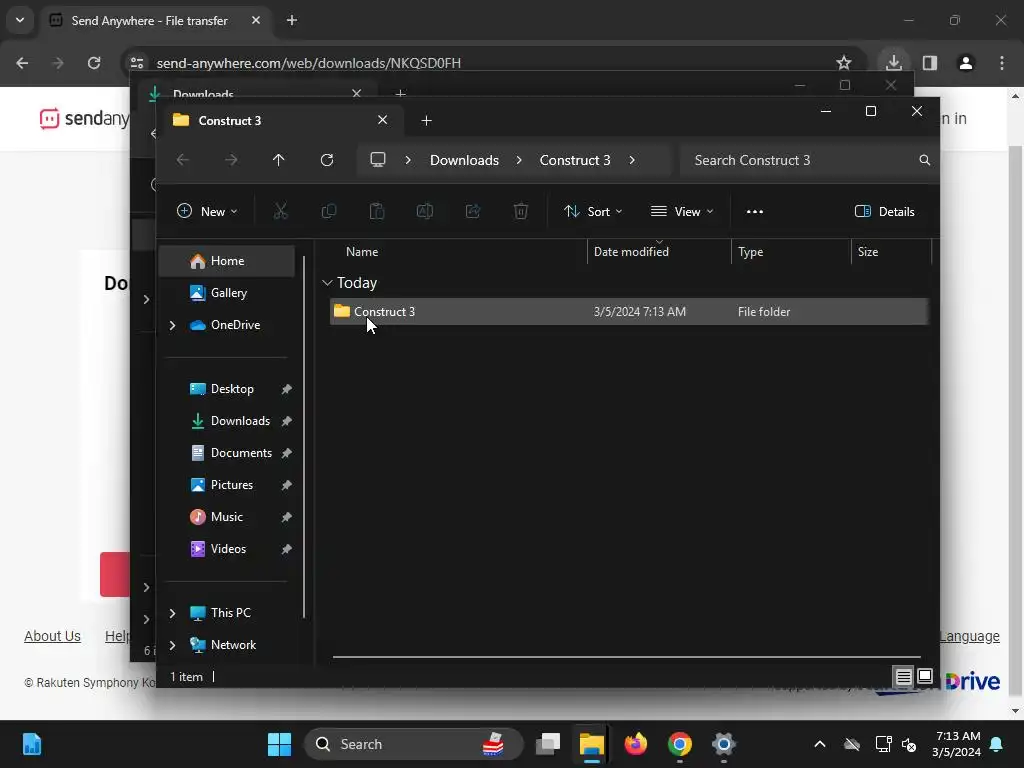The height and width of the screenshot is (768, 1024).
Task: Bookmark page with Chrome star icon
Action: point(844,63)
